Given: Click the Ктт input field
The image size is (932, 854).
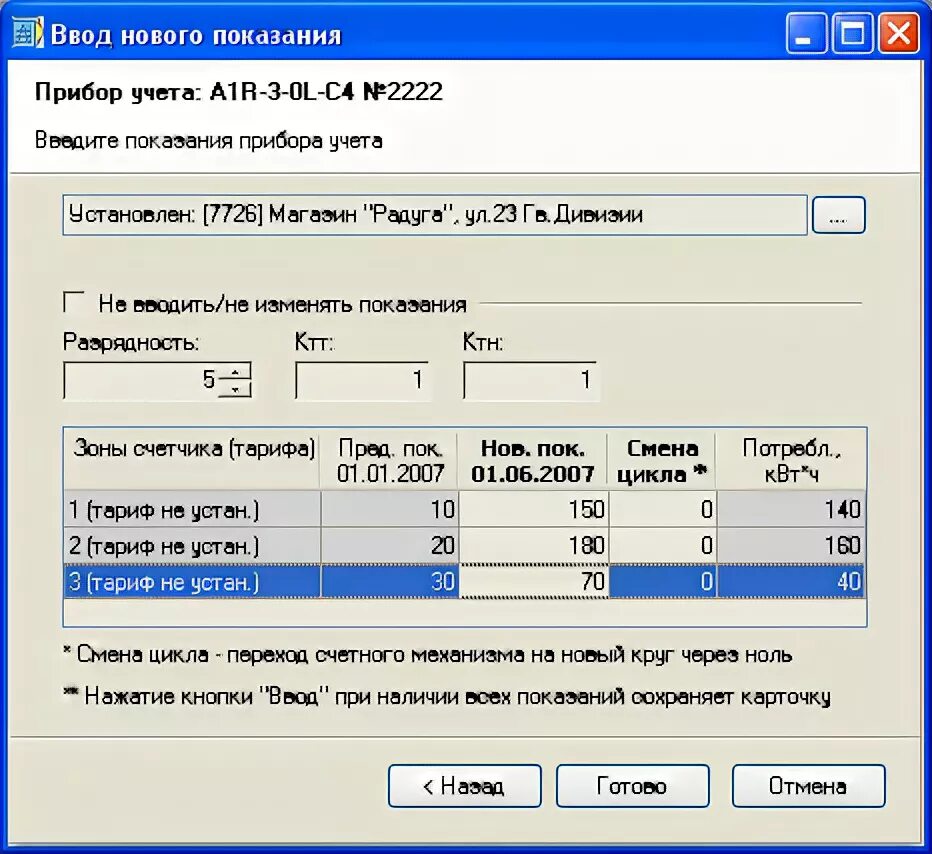Looking at the screenshot, I should click(x=361, y=380).
